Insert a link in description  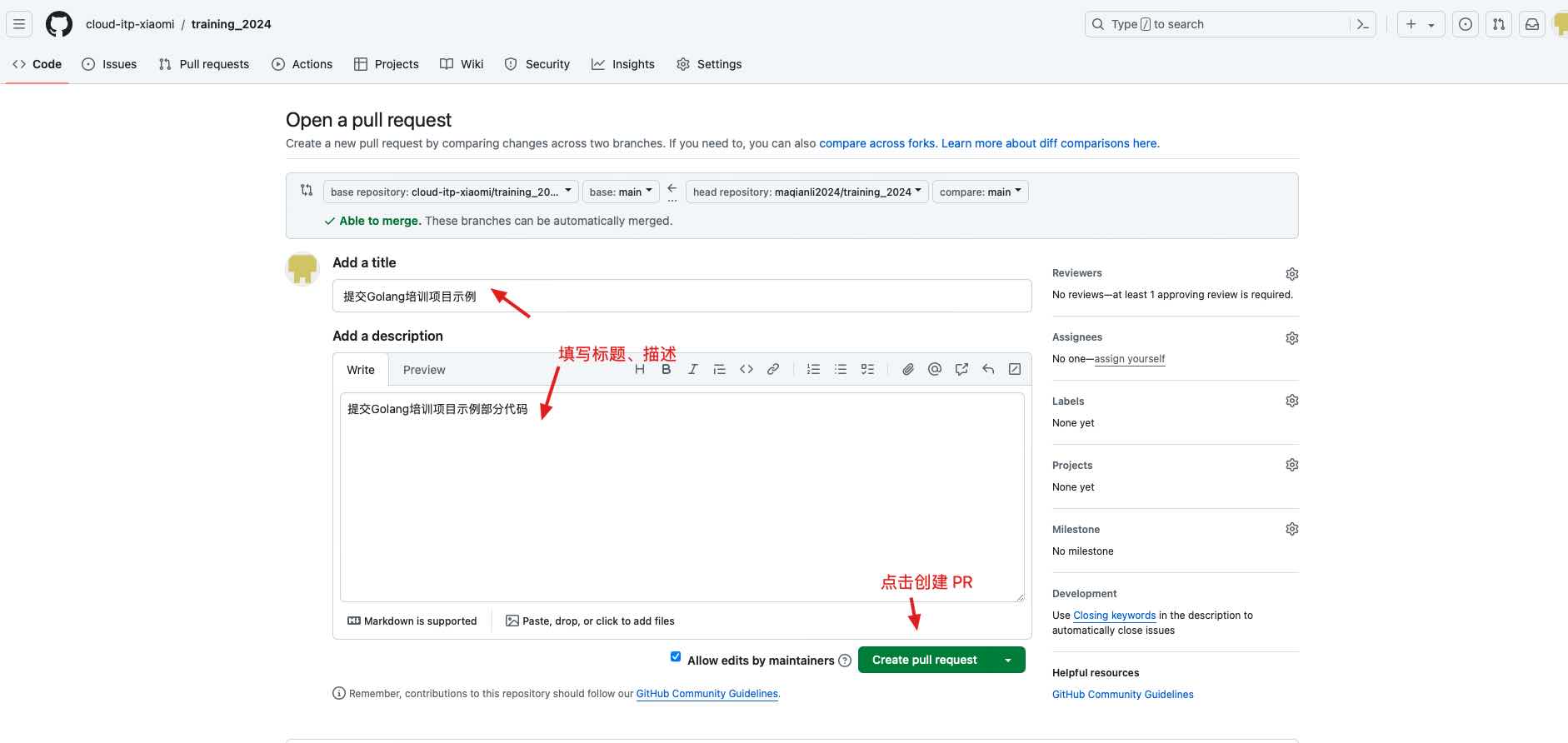pos(773,369)
